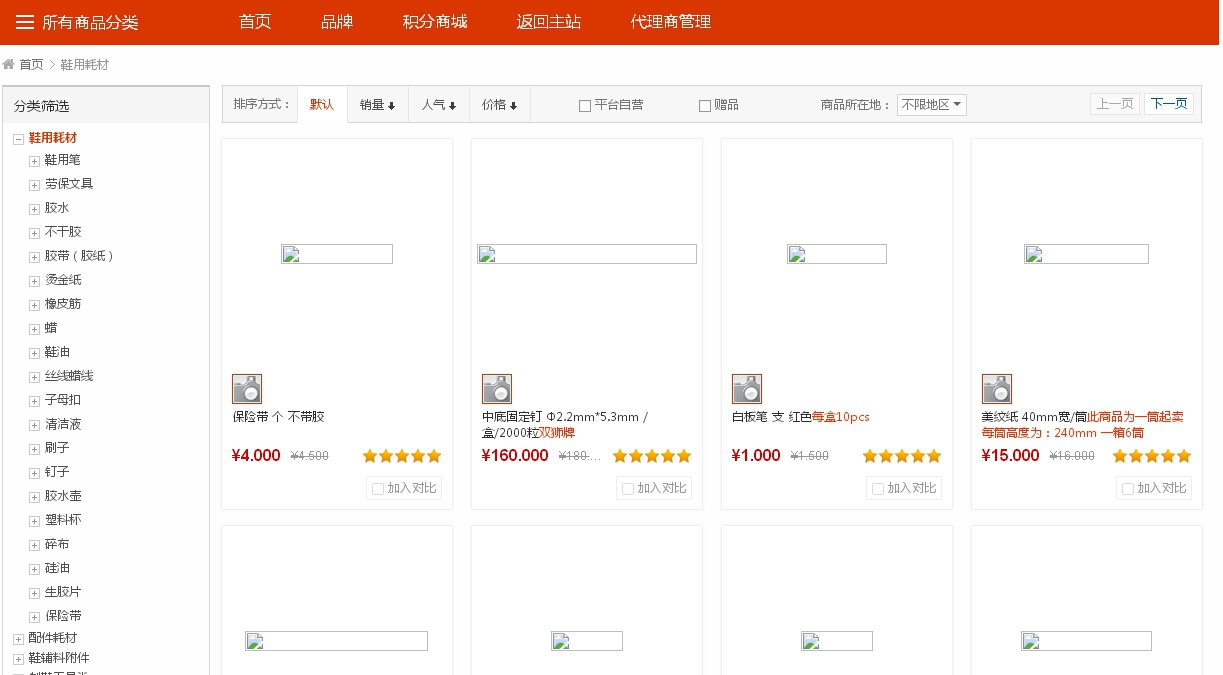Select 刷子 in category tree
This screenshot has height=675, width=1223.
pyautogui.click(x=57, y=448)
